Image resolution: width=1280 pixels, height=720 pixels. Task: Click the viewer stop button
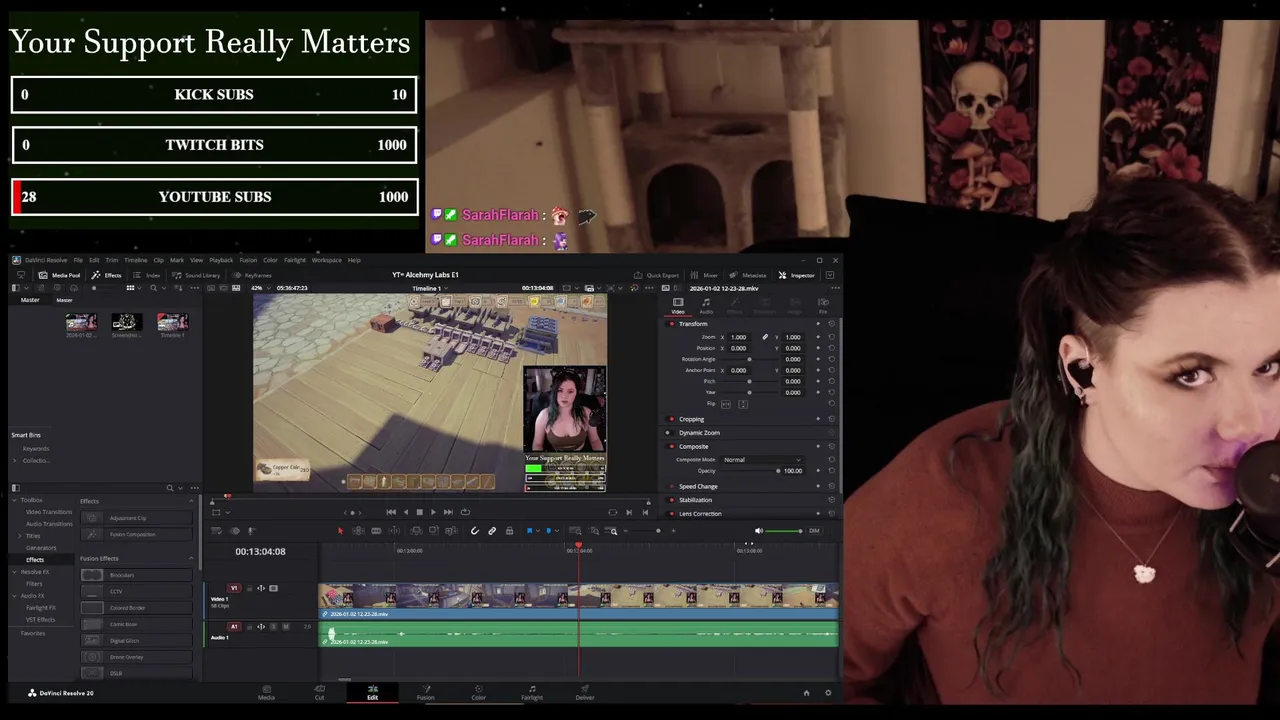(419, 512)
